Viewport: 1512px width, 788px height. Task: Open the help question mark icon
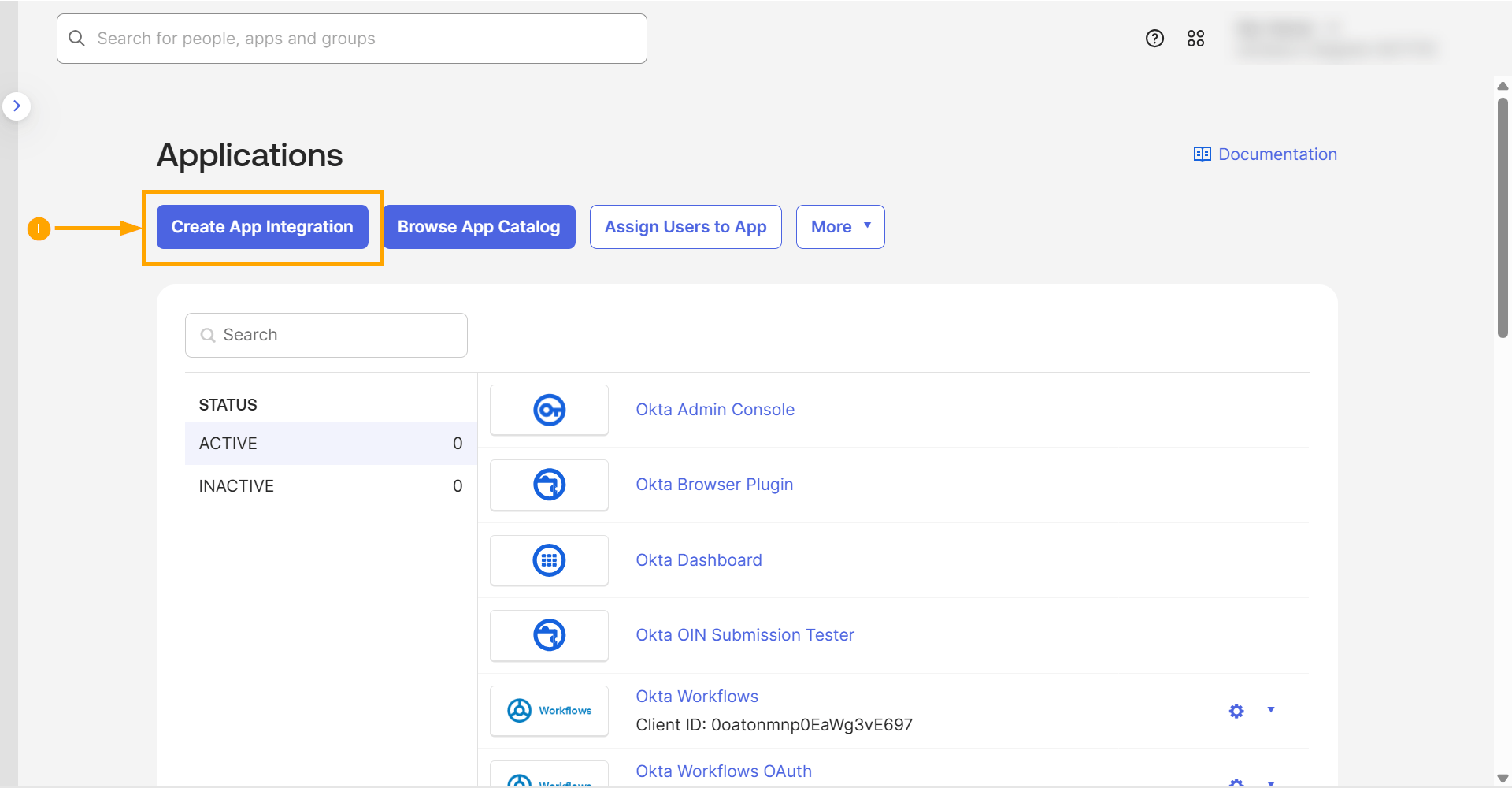1154,39
